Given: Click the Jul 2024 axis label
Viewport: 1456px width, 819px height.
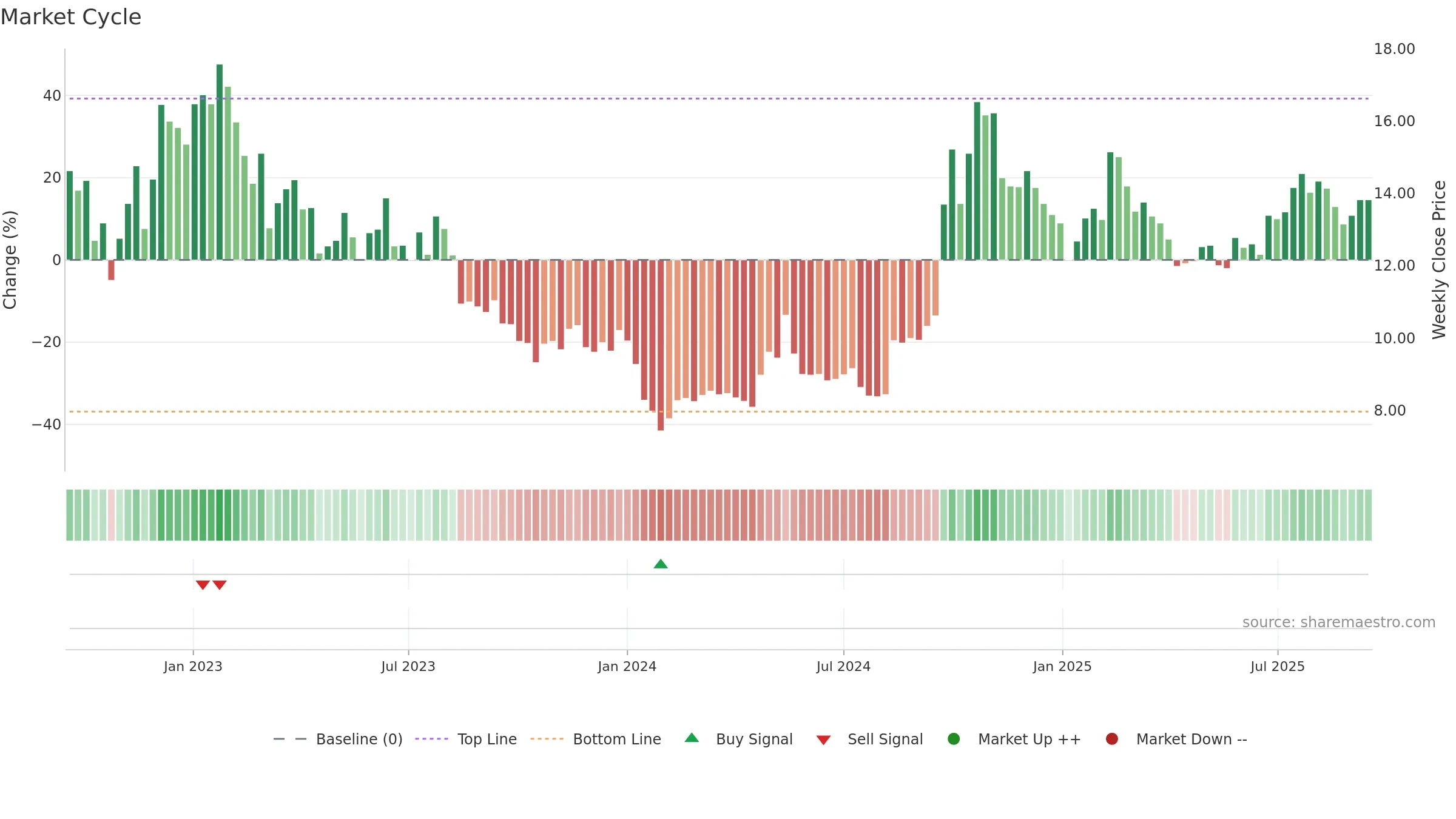Looking at the screenshot, I should [843, 667].
